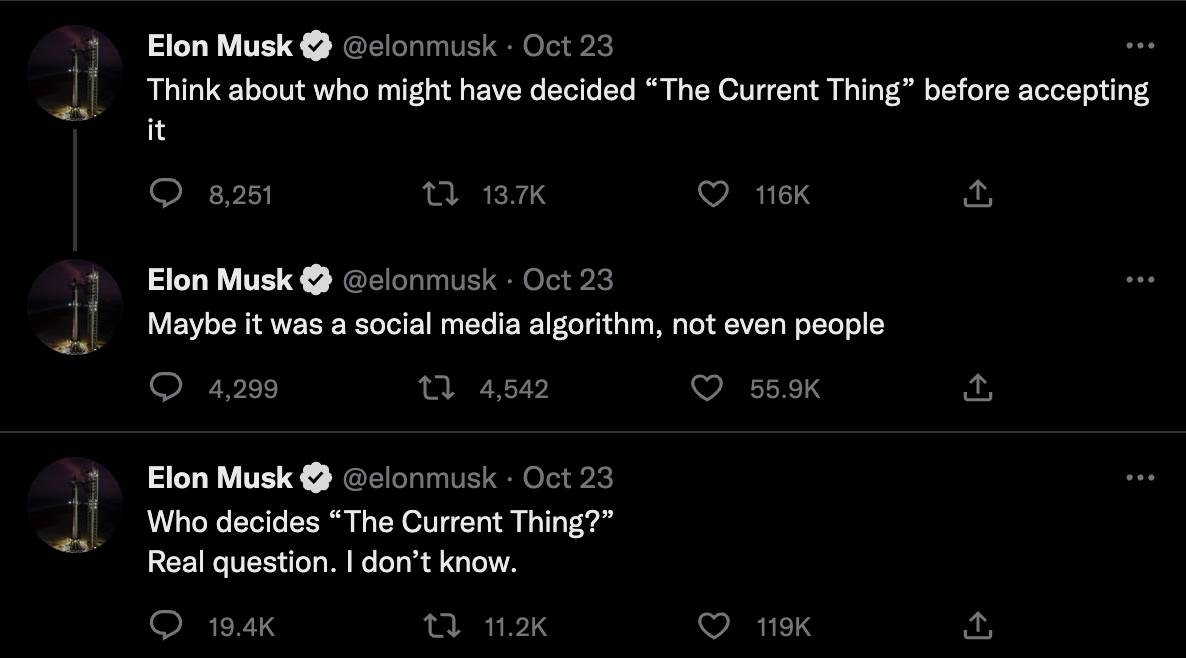Like the first tweet
The height and width of the screenshot is (658, 1186).
tap(712, 193)
